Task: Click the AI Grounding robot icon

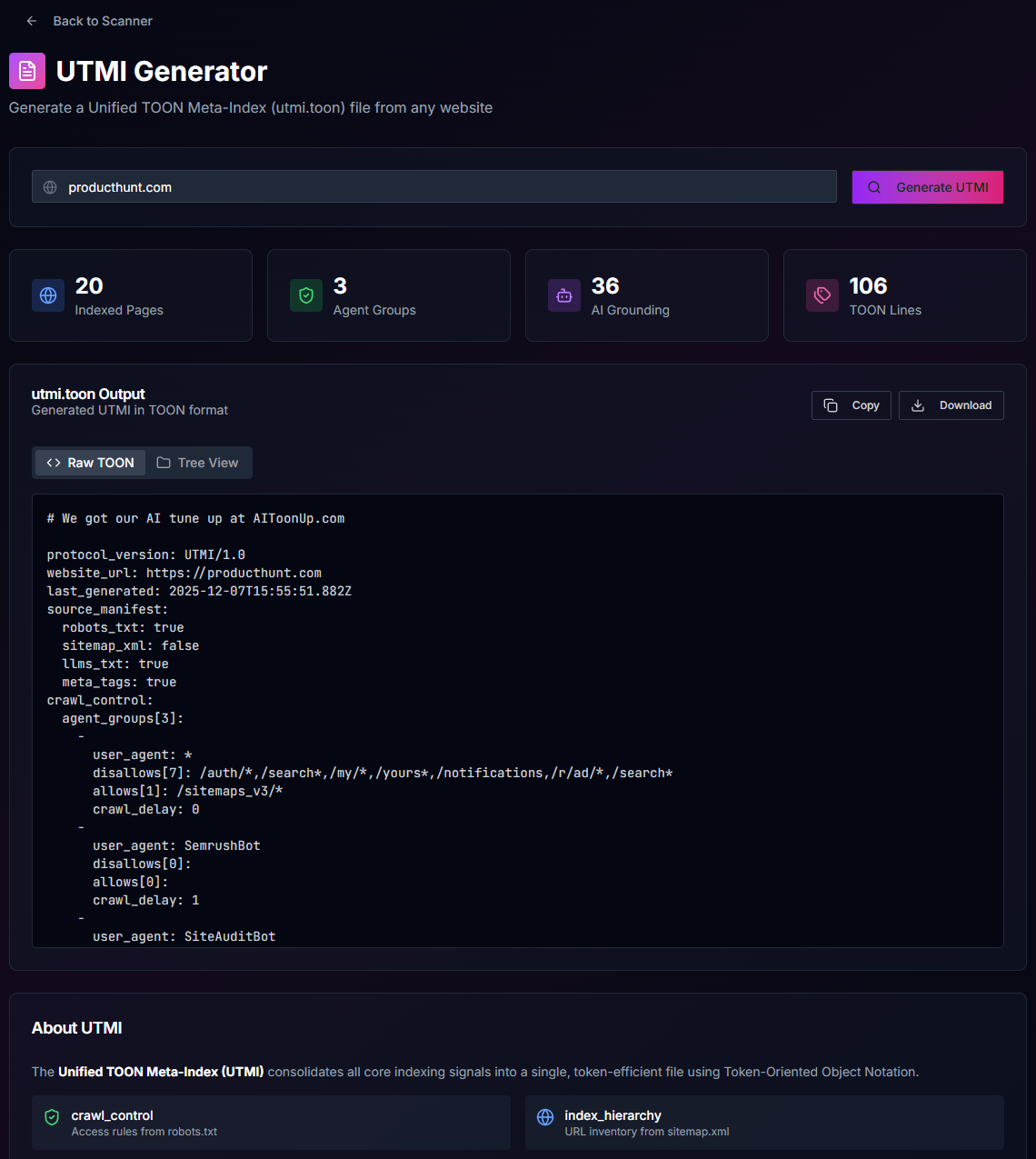Action: click(564, 295)
